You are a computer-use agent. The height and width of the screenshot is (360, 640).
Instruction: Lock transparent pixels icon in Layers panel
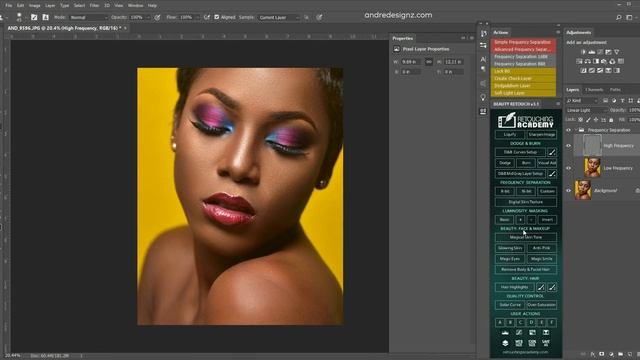580,120
